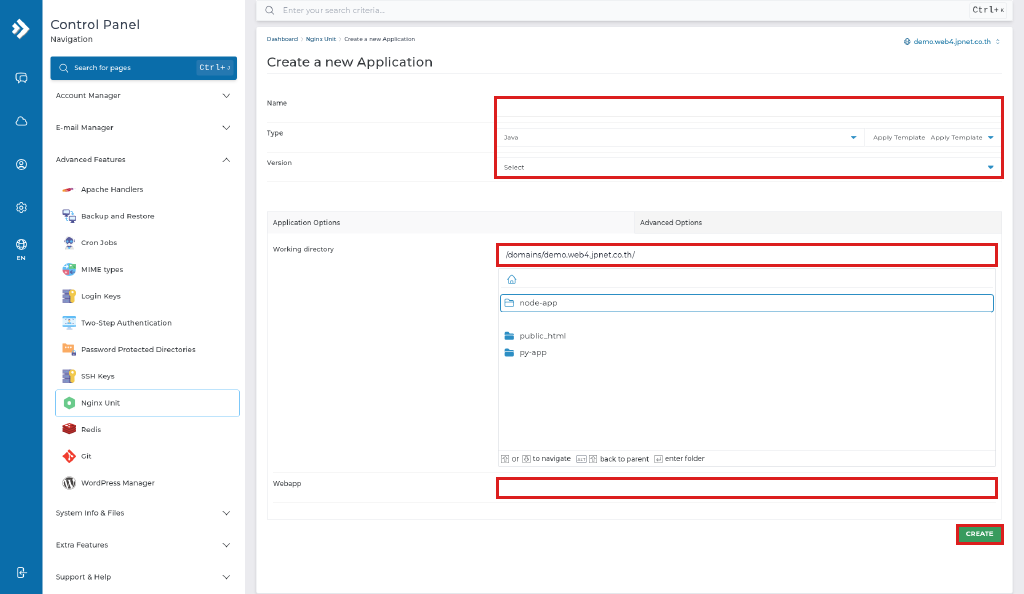Viewport: 1024px width, 594px height.
Task: Open Apache Handlers icon
Action: tap(69, 189)
